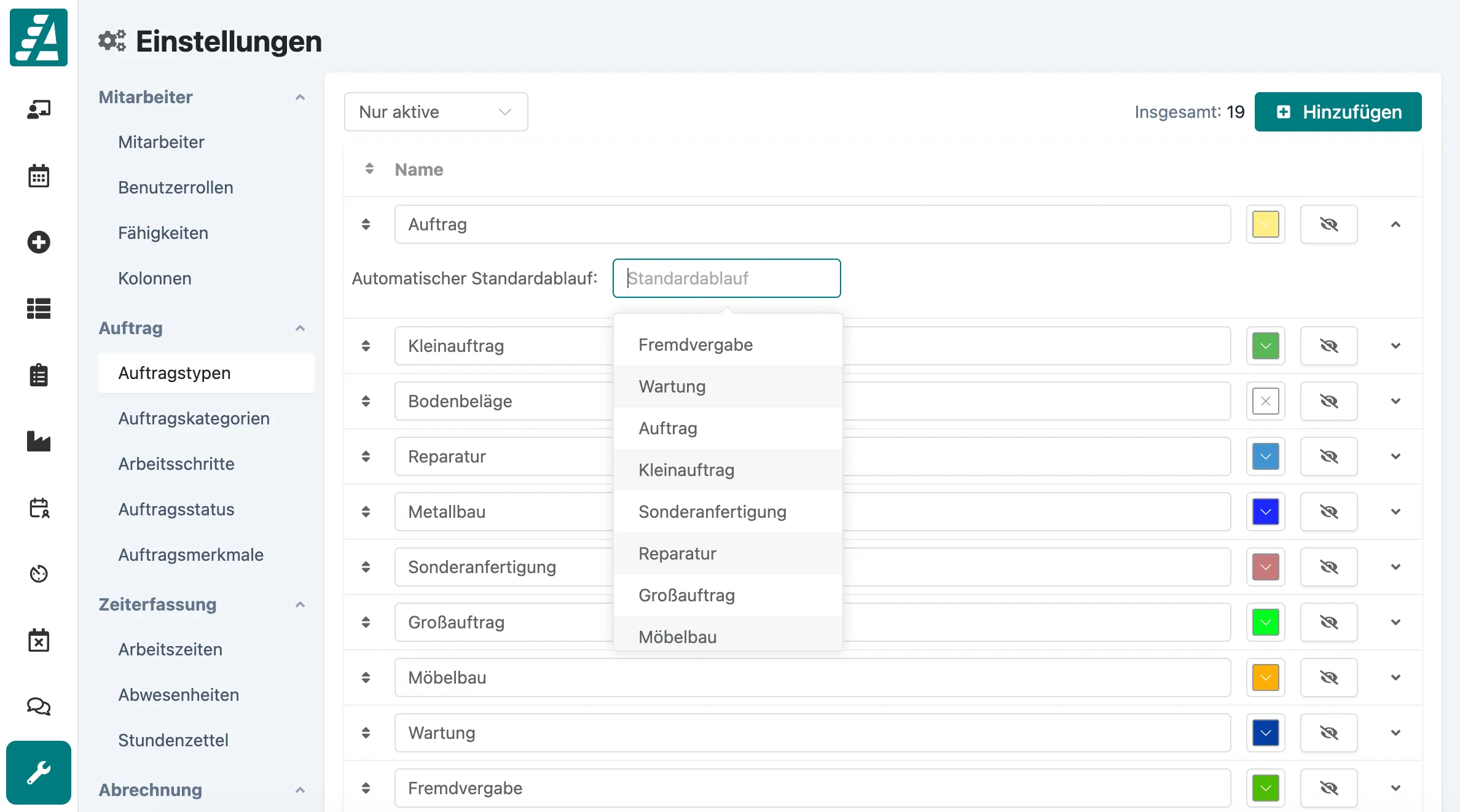Toggle visibility of the Auftrag type
The height and width of the screenshot is (812, 1460).
pos(1329,224)
